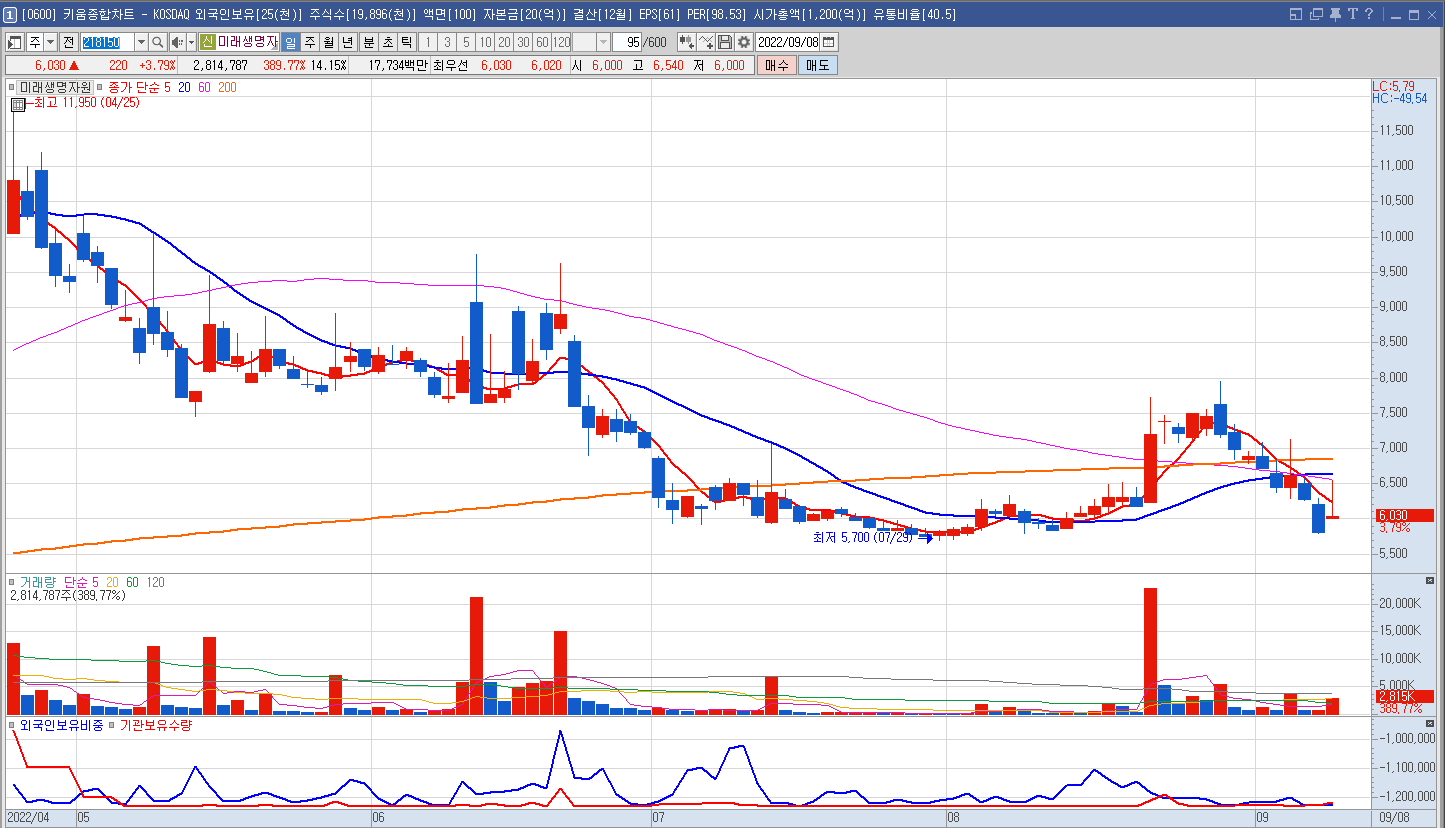Click the green 신 badge icon
The width and height of the screenshot is (1445, 828).
click(208, 42)
